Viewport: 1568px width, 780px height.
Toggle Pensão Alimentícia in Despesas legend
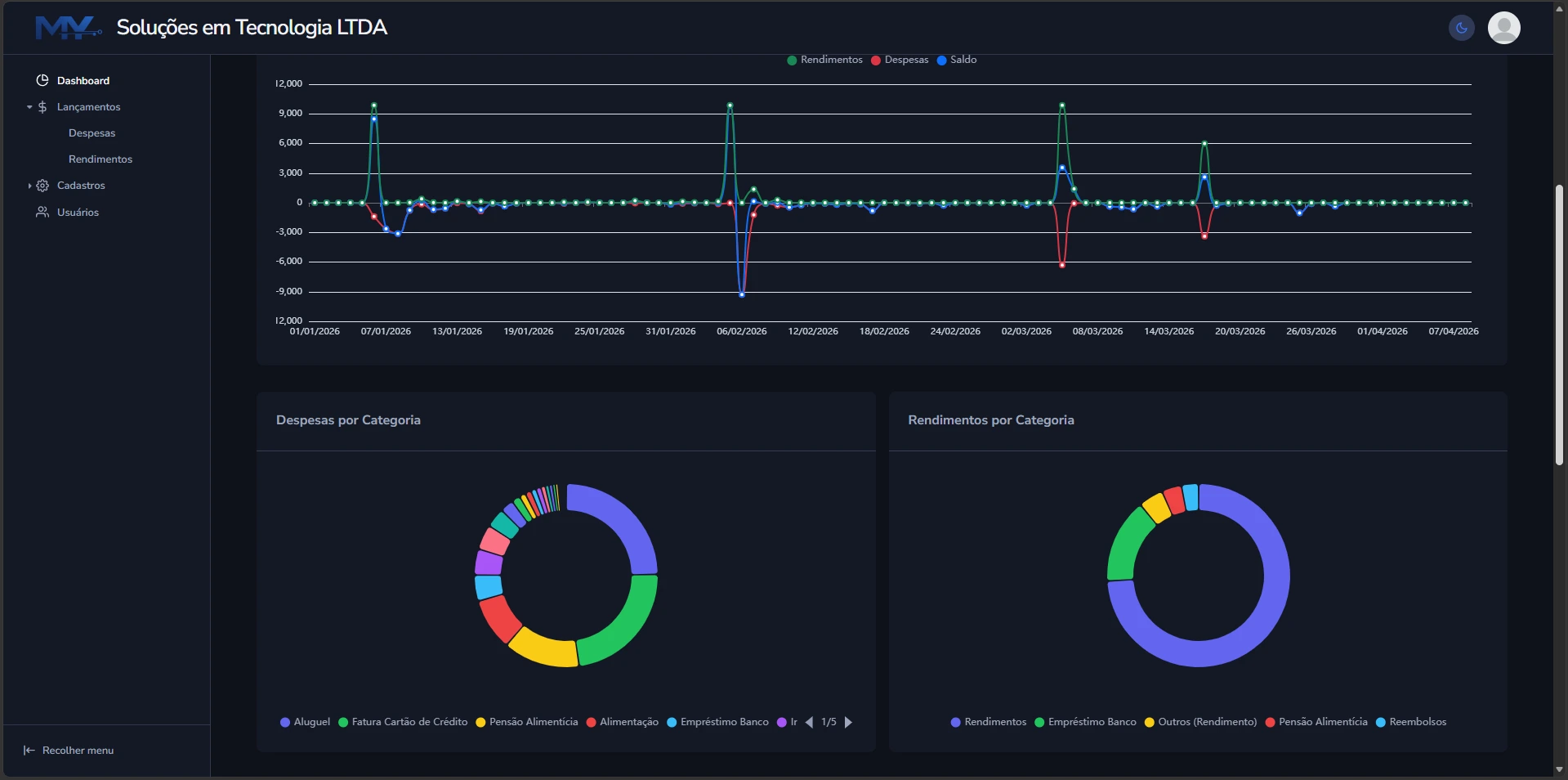click(526, 722)
